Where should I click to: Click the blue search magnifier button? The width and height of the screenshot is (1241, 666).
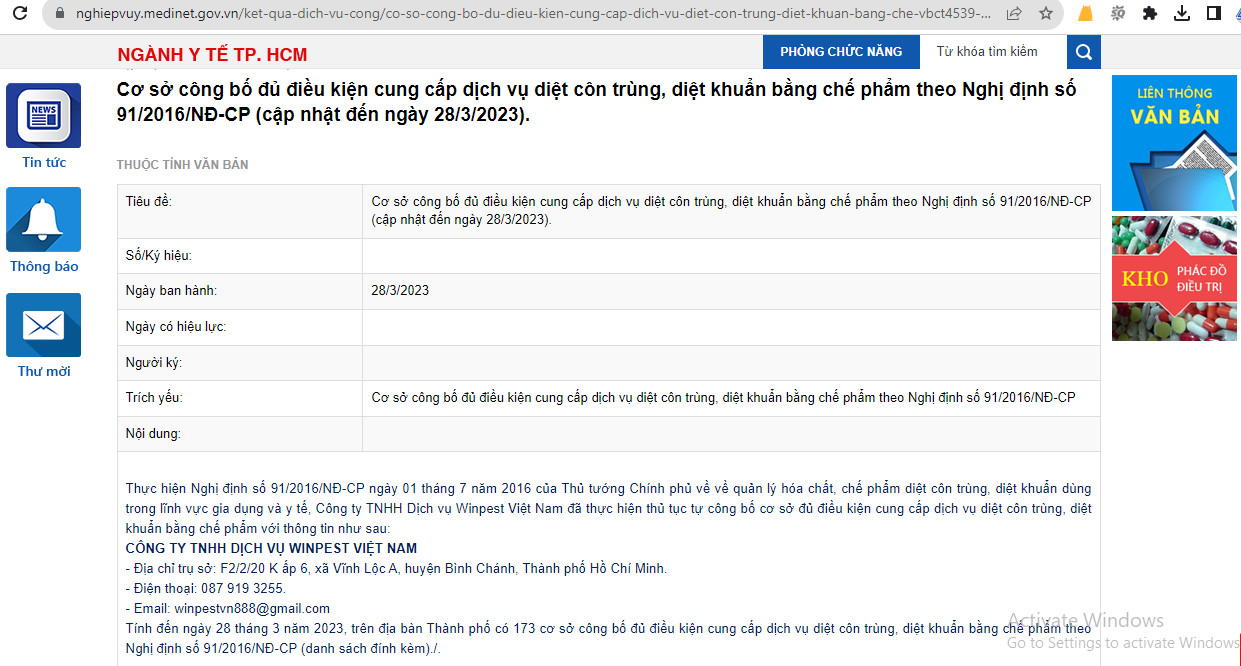(x=1084, y=52)
